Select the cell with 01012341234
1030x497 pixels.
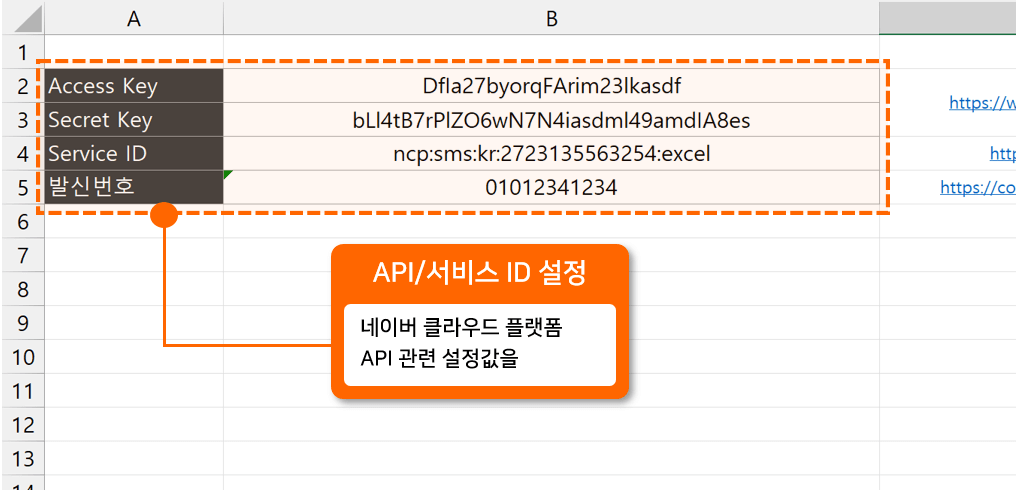551,188
